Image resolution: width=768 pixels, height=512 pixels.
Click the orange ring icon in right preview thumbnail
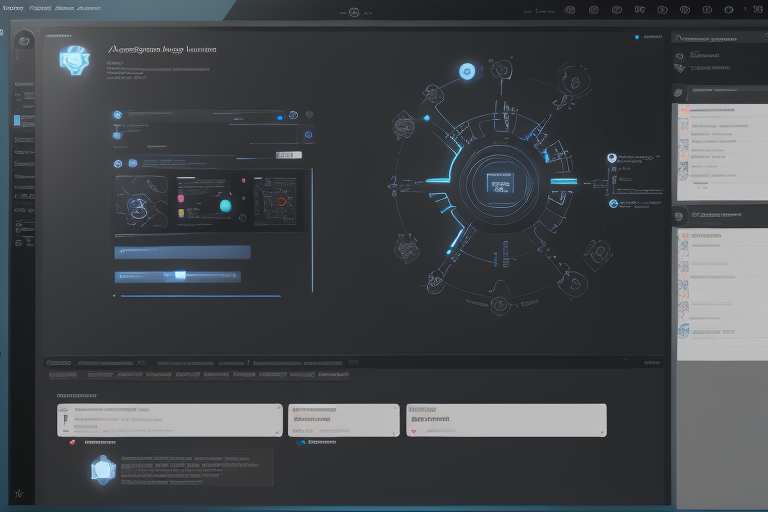coord(282,201)
